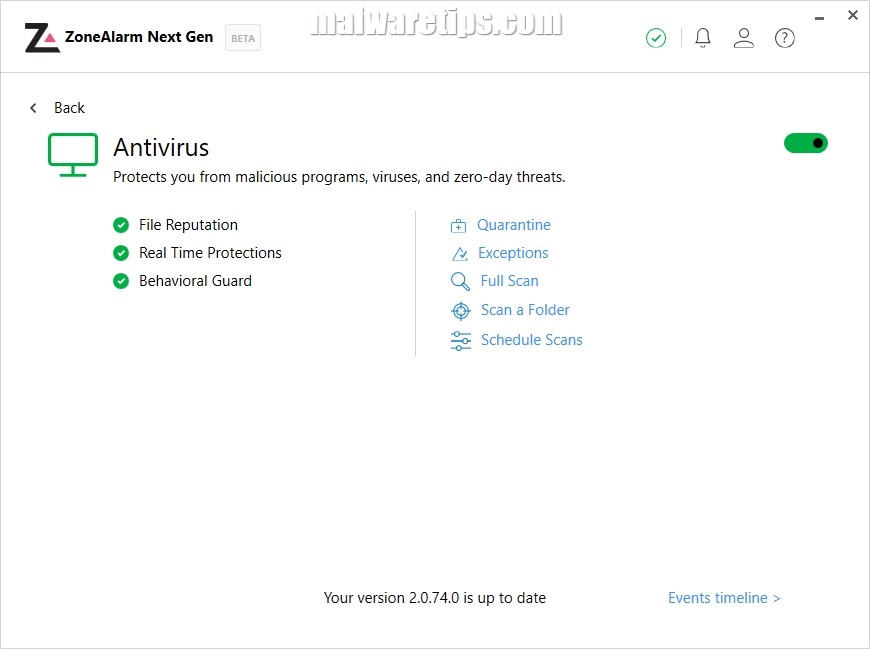Click the green Antivirus monitor icon

73,155
